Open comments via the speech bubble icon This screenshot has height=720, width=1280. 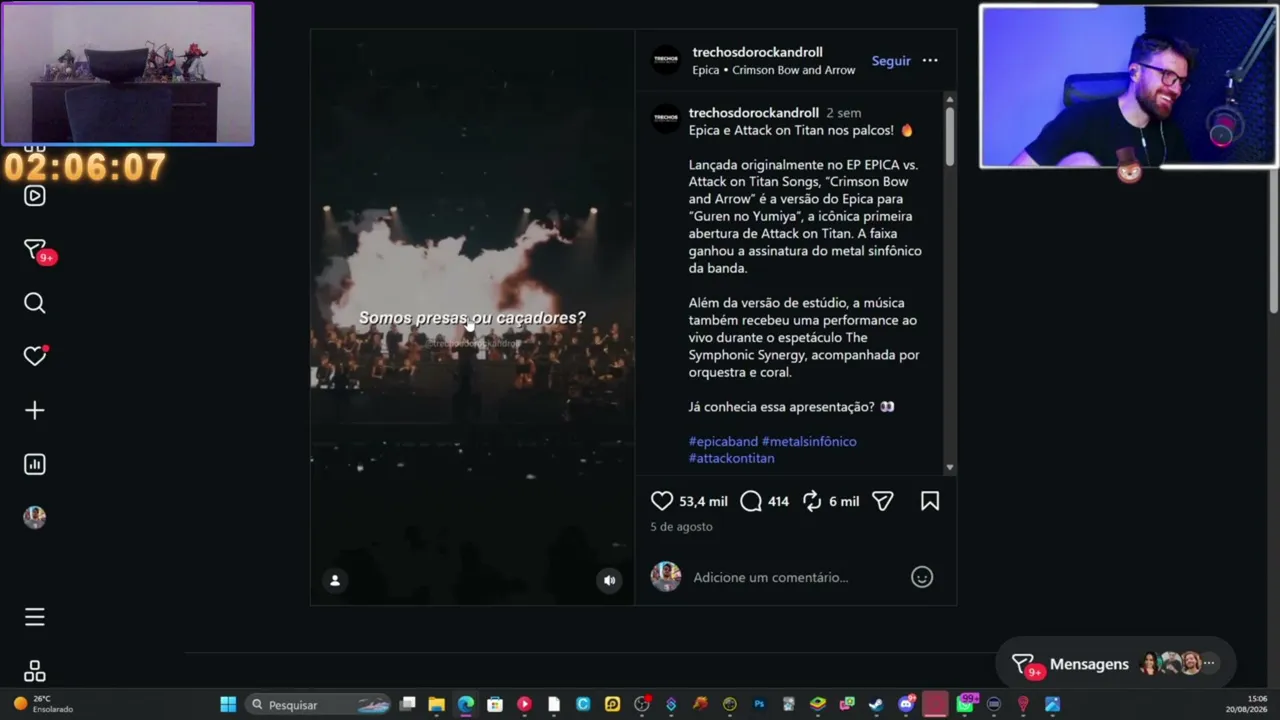point(751,501)
